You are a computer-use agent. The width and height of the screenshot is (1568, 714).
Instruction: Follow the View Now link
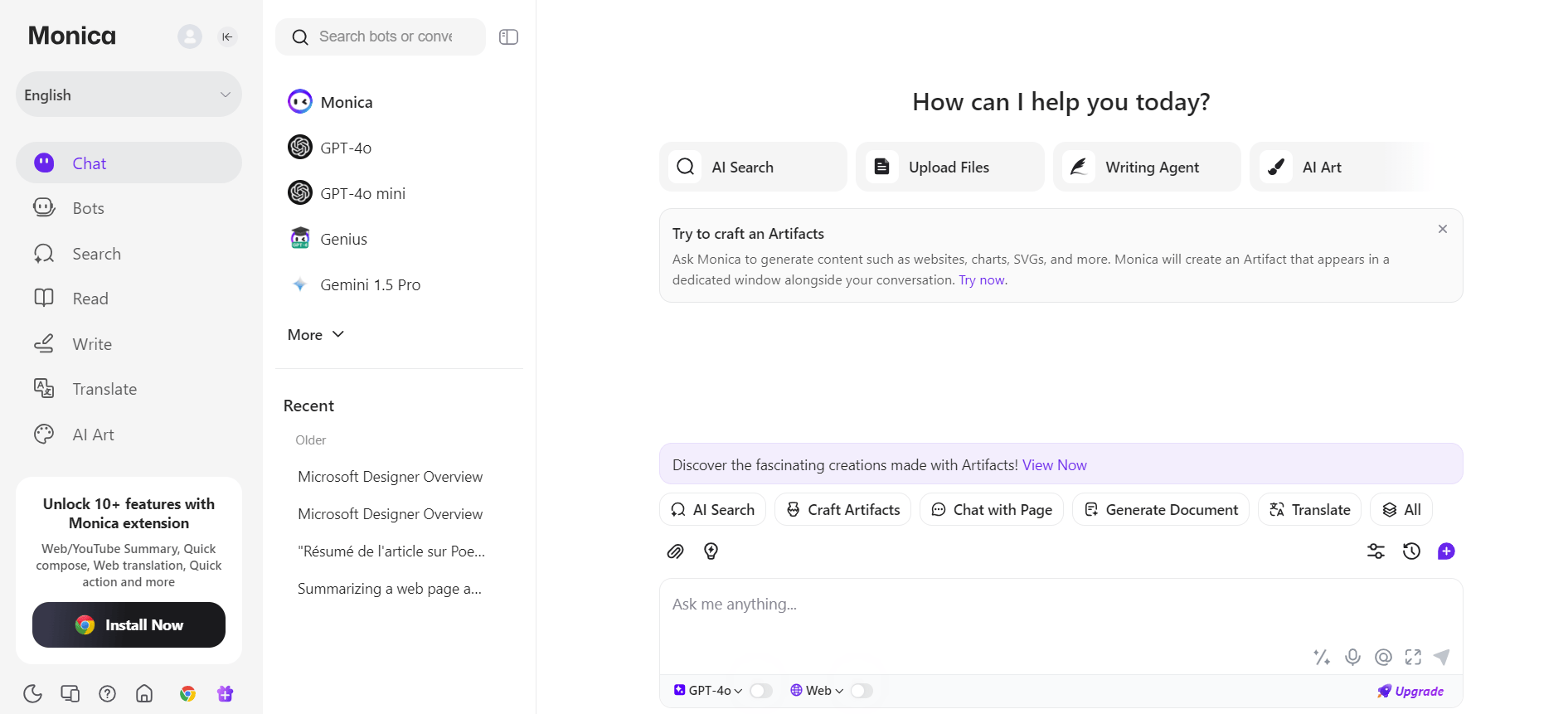(1054, 465)
